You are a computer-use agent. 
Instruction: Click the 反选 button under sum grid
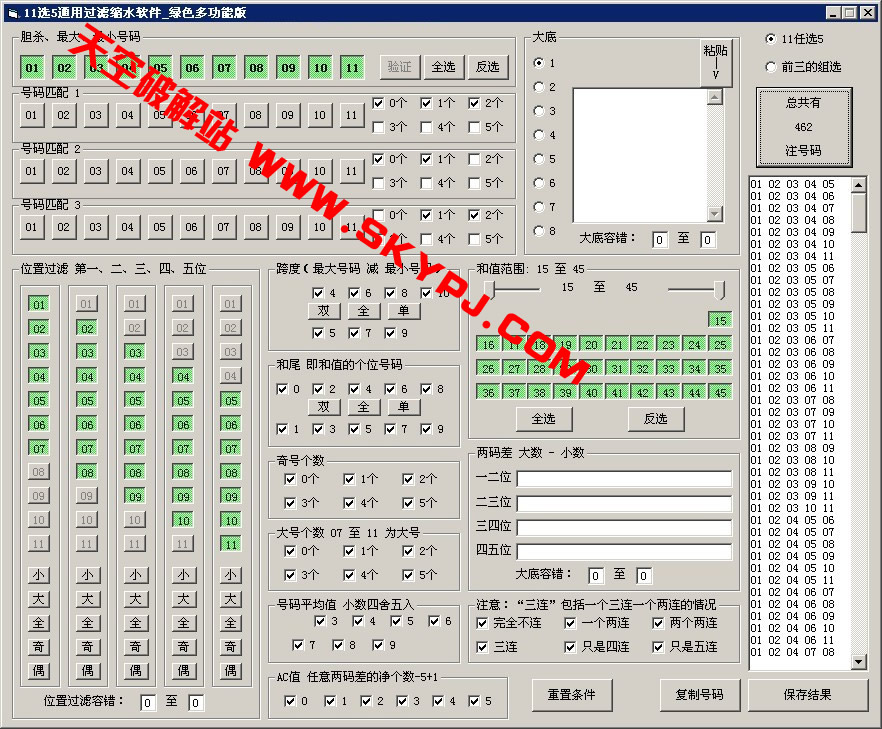(657, 418)
